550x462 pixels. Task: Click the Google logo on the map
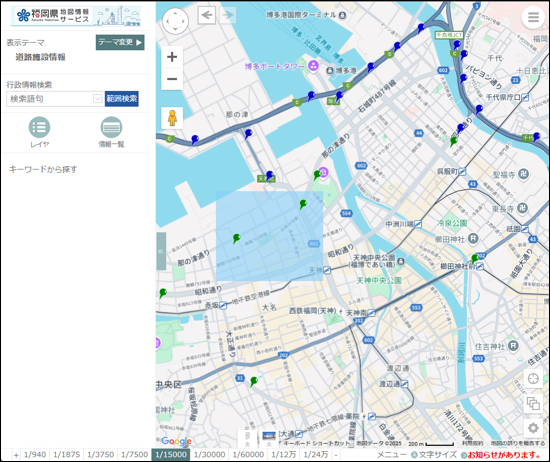(x=176, y=441)
